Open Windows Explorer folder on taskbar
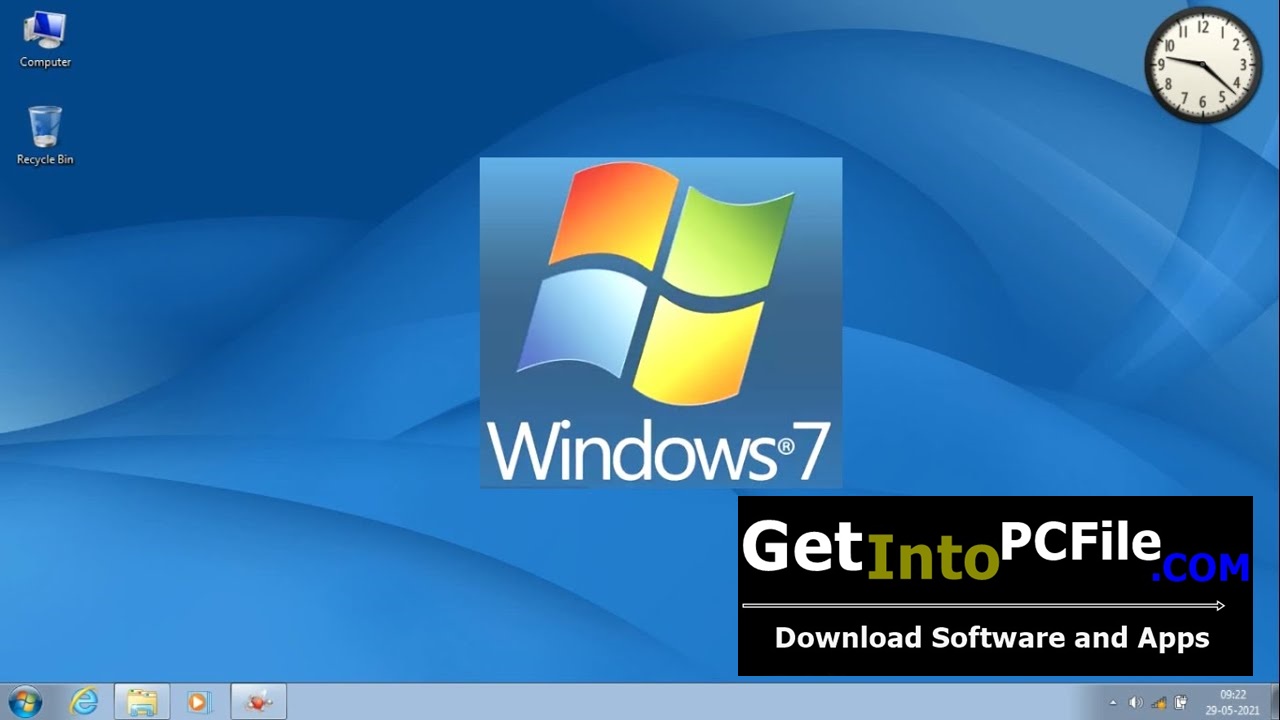This screenshot has height=720, width=1280. [142, 702]
